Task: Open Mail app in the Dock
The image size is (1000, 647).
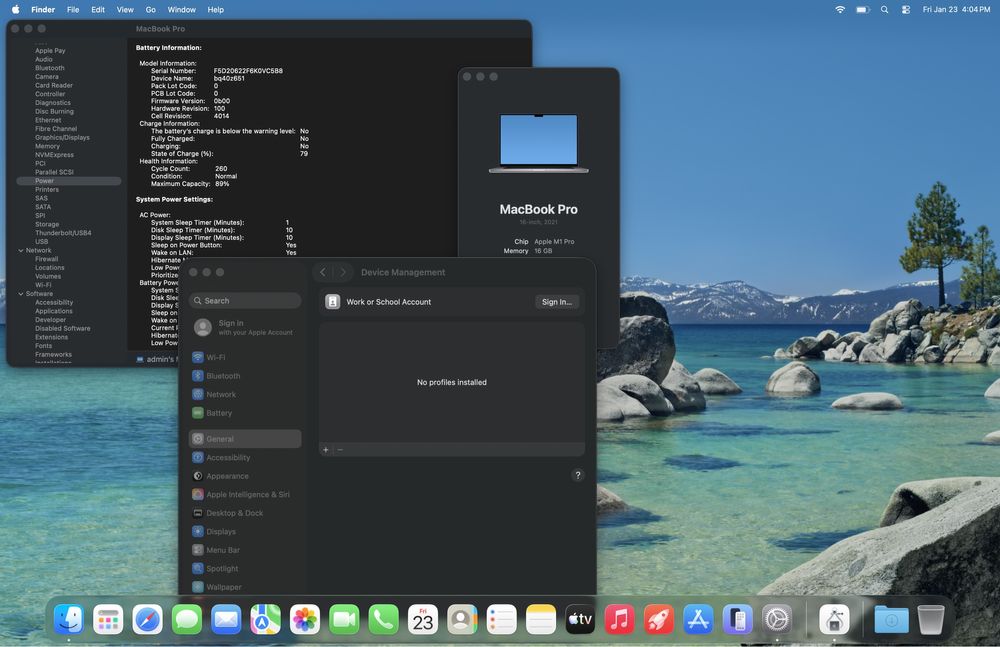Action: (x=226, y=619)
